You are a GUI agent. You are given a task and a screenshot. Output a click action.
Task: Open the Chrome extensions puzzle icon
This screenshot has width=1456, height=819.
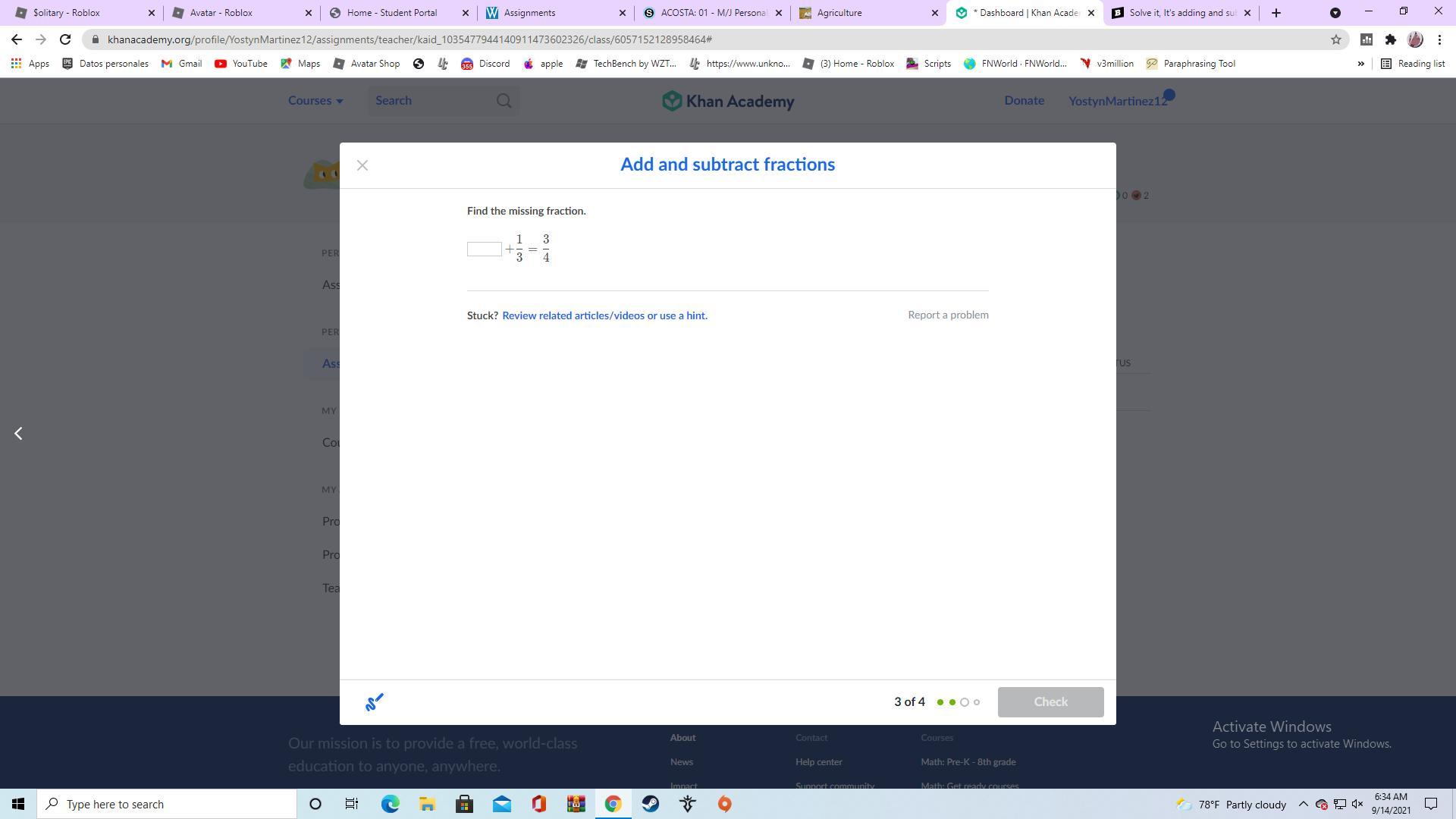pyautogui.click(x=1390, y=39)
